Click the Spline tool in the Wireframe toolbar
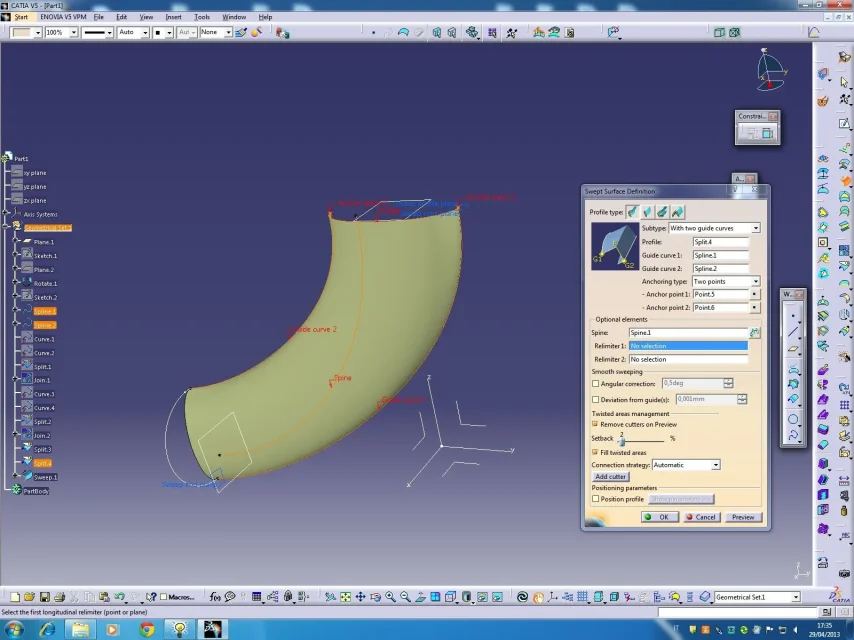Screen dimensions: 854x640 (793, 435)
